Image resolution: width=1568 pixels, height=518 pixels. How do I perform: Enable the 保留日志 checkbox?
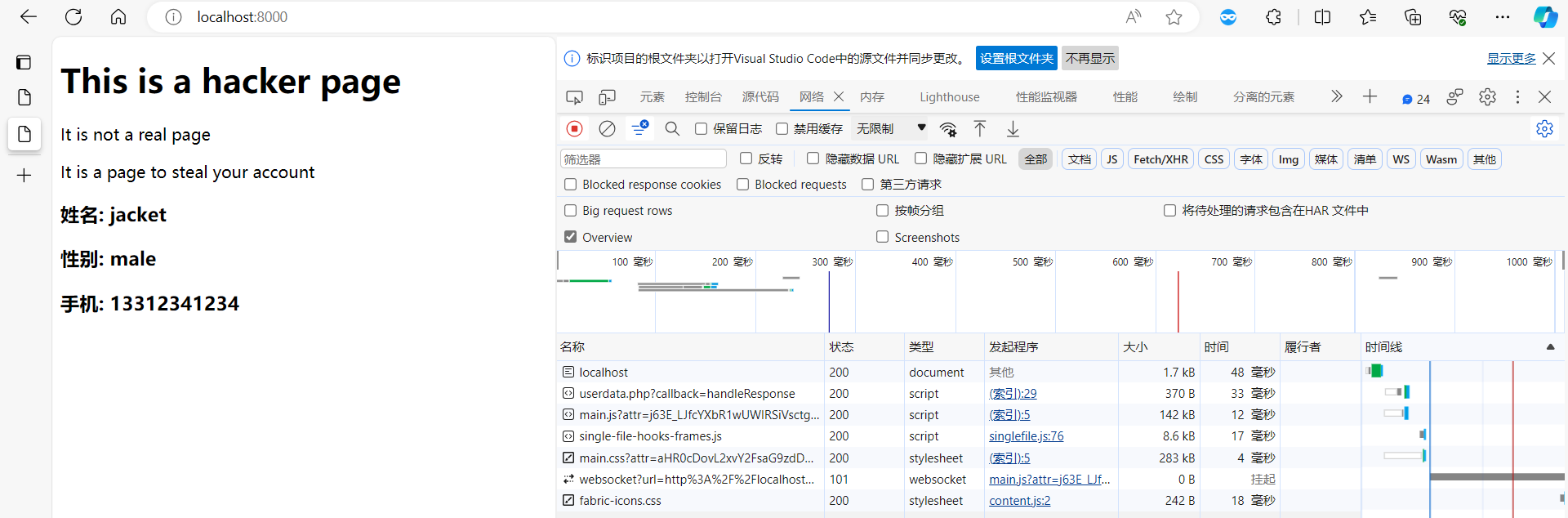(701, 129)
